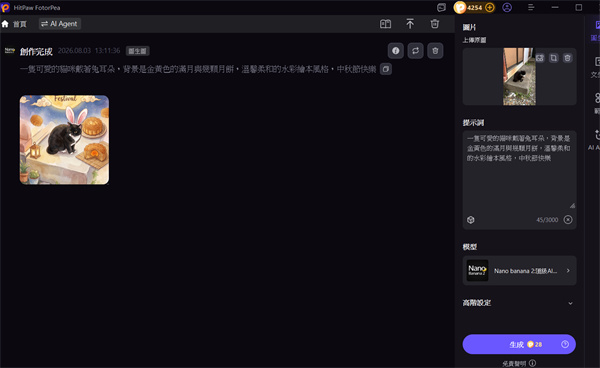600x368 pixels.
Task: Remove the uploaded cat photo
Action: (x=567, y=58)
